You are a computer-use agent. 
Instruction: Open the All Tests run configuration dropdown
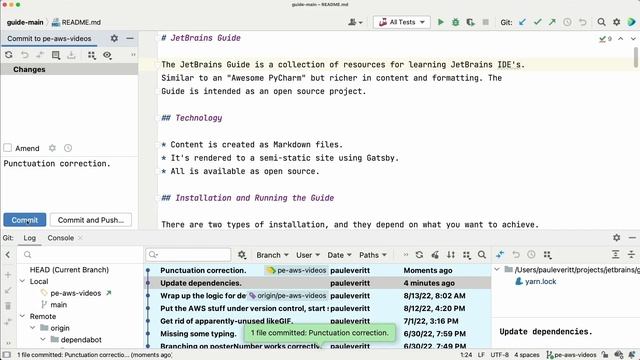point(402,22)
